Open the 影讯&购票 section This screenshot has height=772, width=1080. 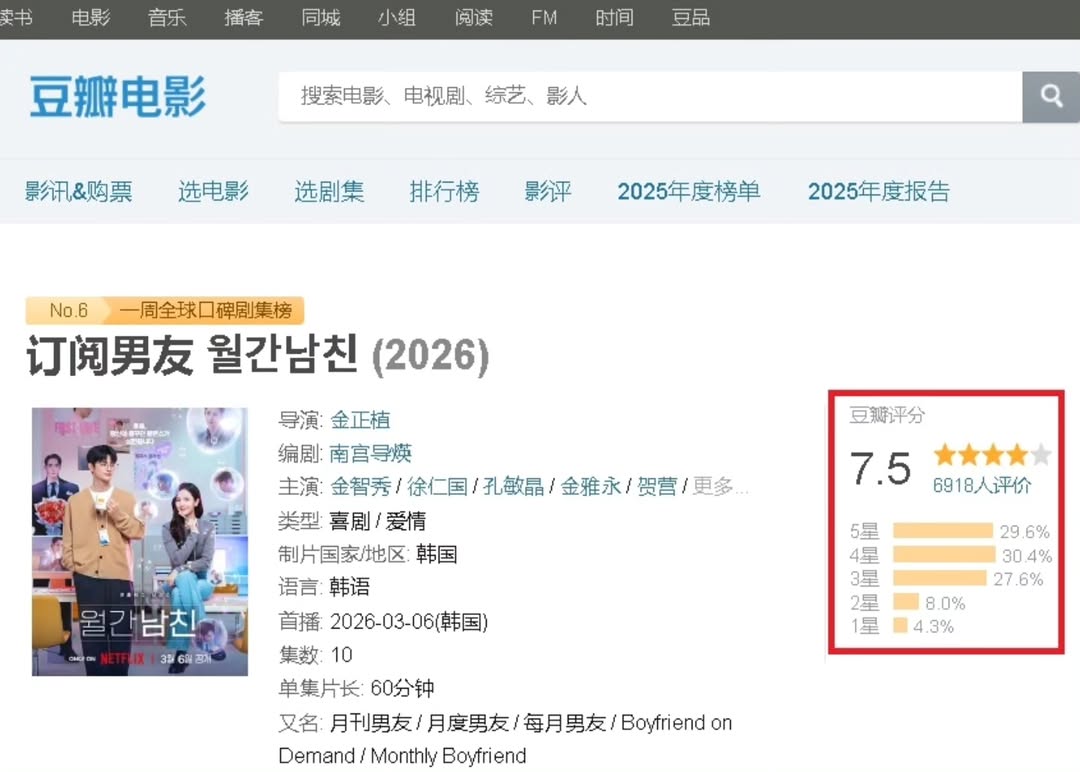(79, 191)
